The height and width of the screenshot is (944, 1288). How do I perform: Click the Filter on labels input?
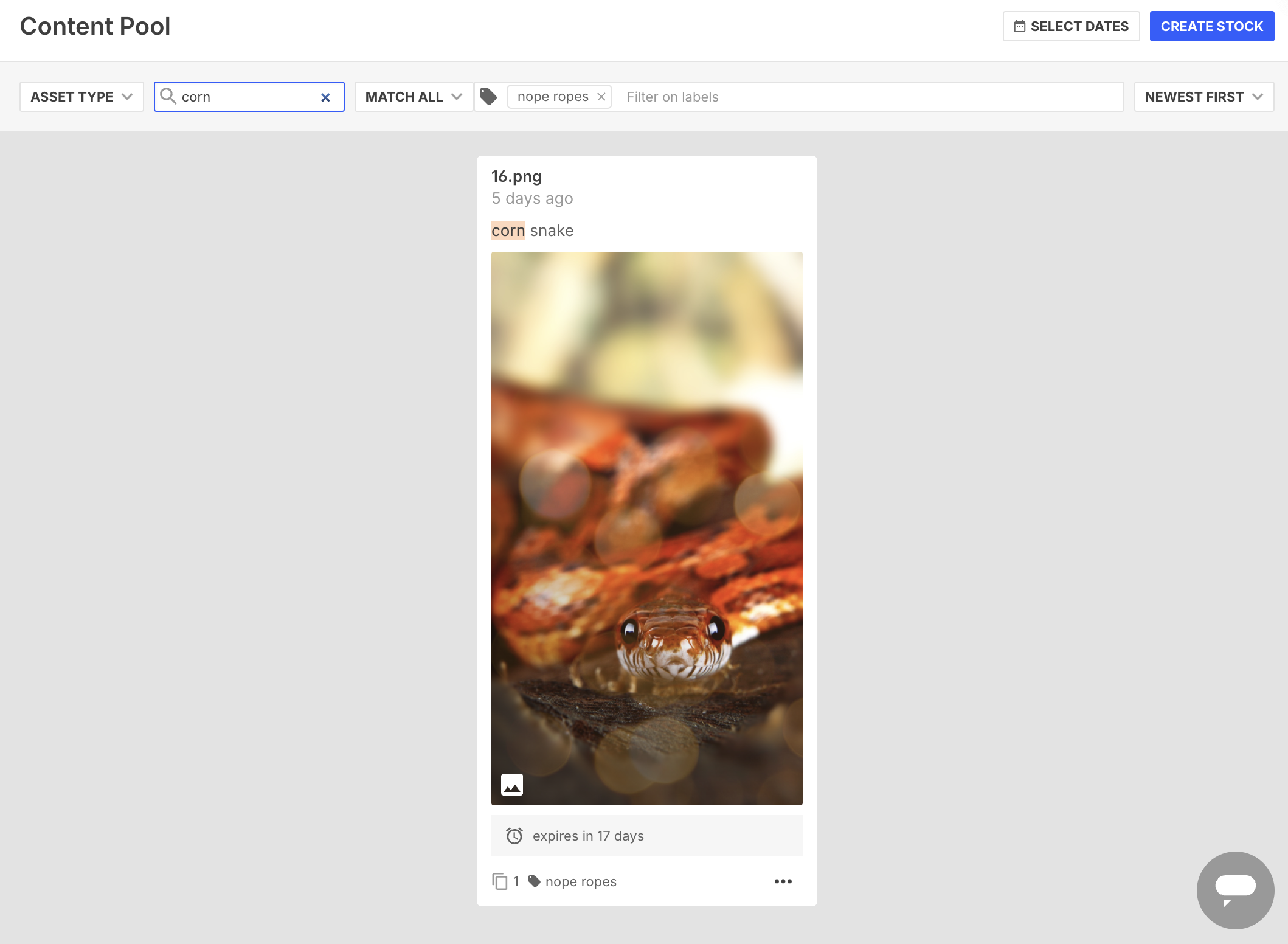pyautogui.click(x=870, y=97)
